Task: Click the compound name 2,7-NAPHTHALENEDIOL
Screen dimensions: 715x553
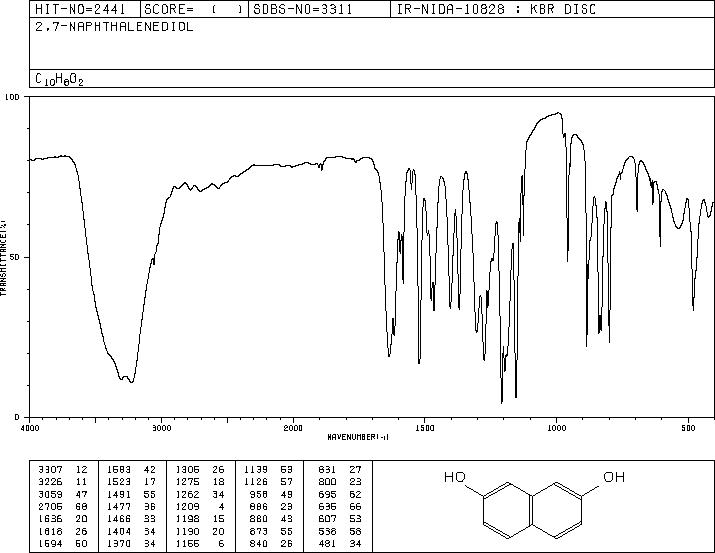Action: 114,27
